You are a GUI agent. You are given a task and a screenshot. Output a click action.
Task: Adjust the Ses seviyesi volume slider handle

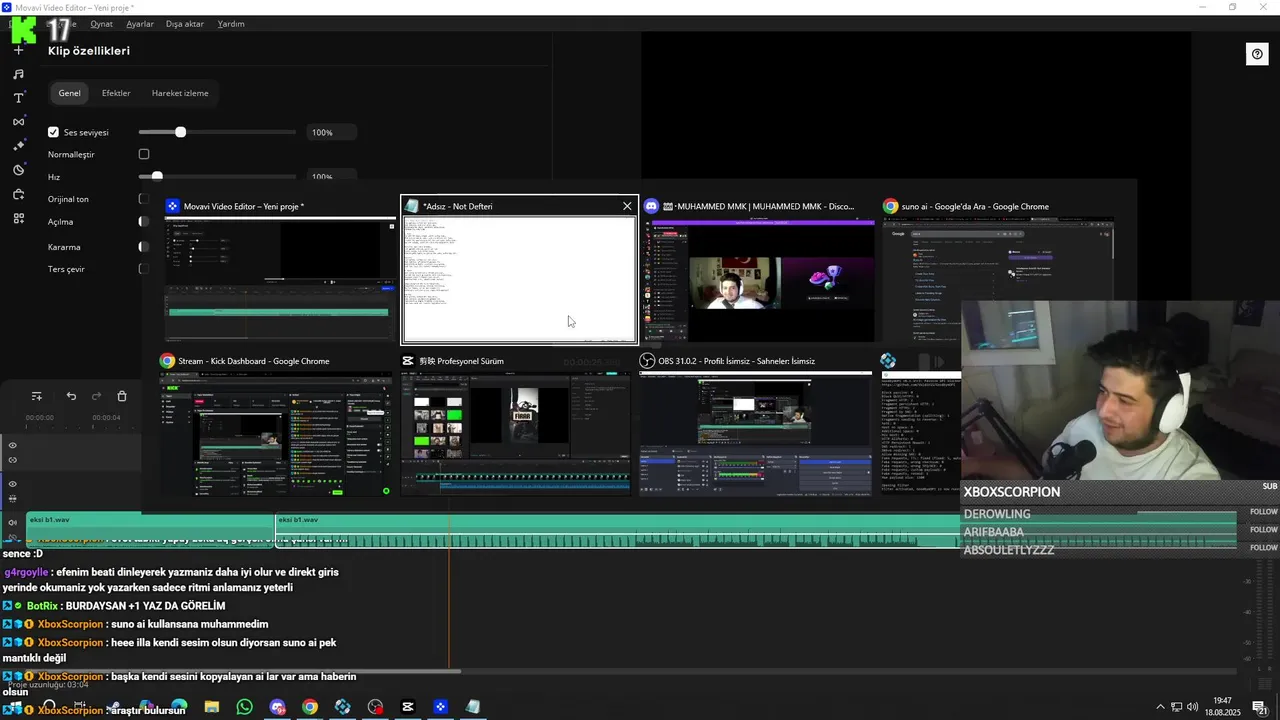coord(180,132)
